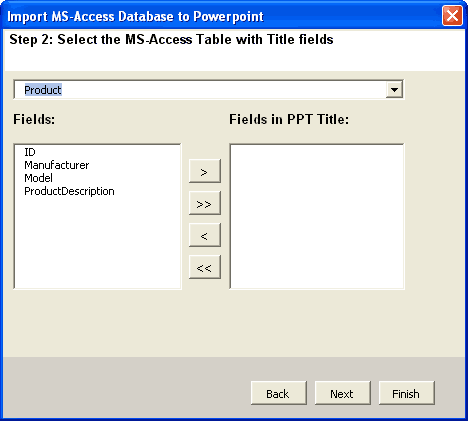Remove all fields with the << button
The height and width of the screenshot is (421, 468).
pos(205,267)
